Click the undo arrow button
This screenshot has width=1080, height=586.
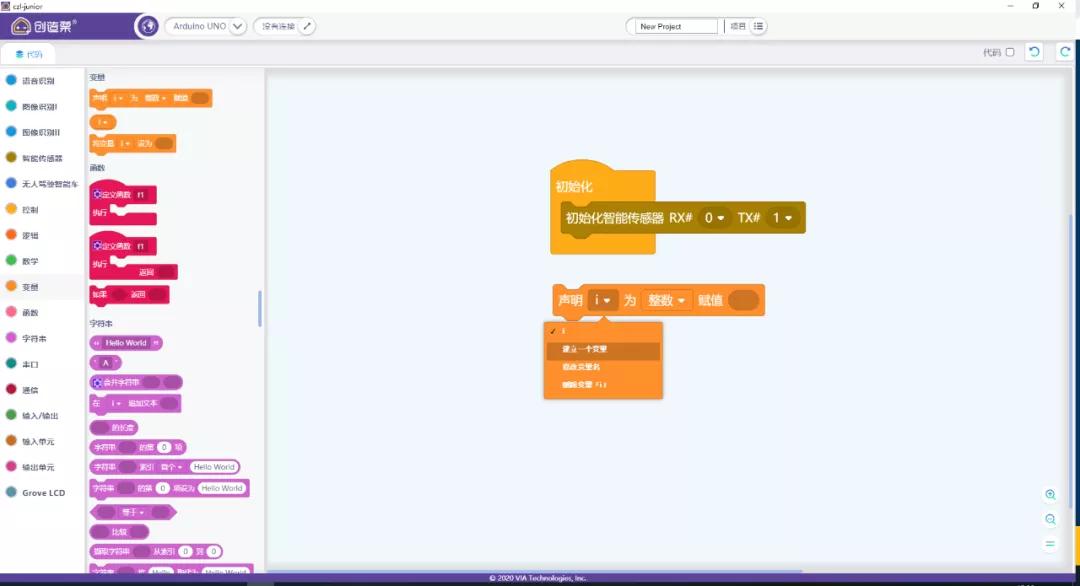click(x=1034, y=52)
